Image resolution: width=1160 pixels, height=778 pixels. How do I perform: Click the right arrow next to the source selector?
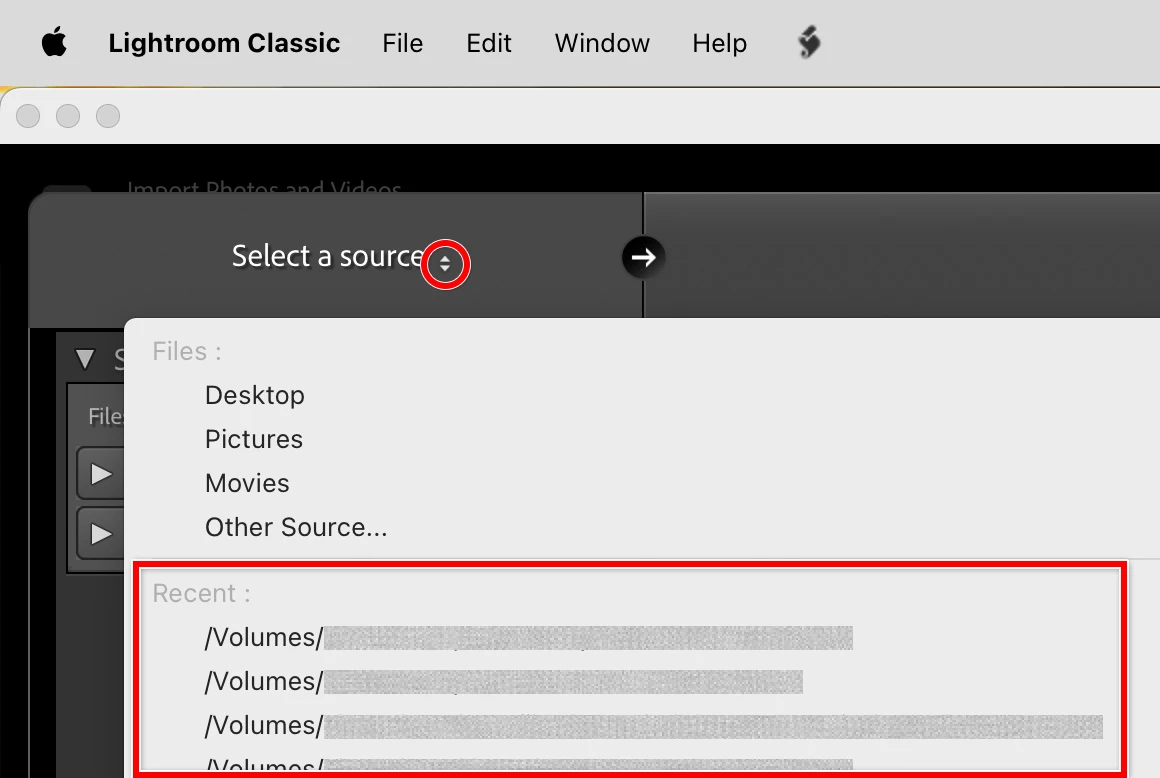pos(643,257)
